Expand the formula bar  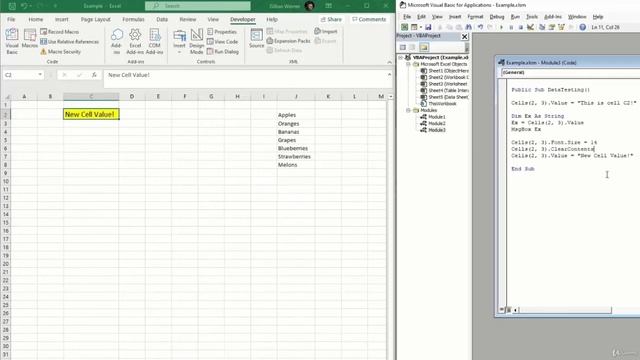[389, 75]
